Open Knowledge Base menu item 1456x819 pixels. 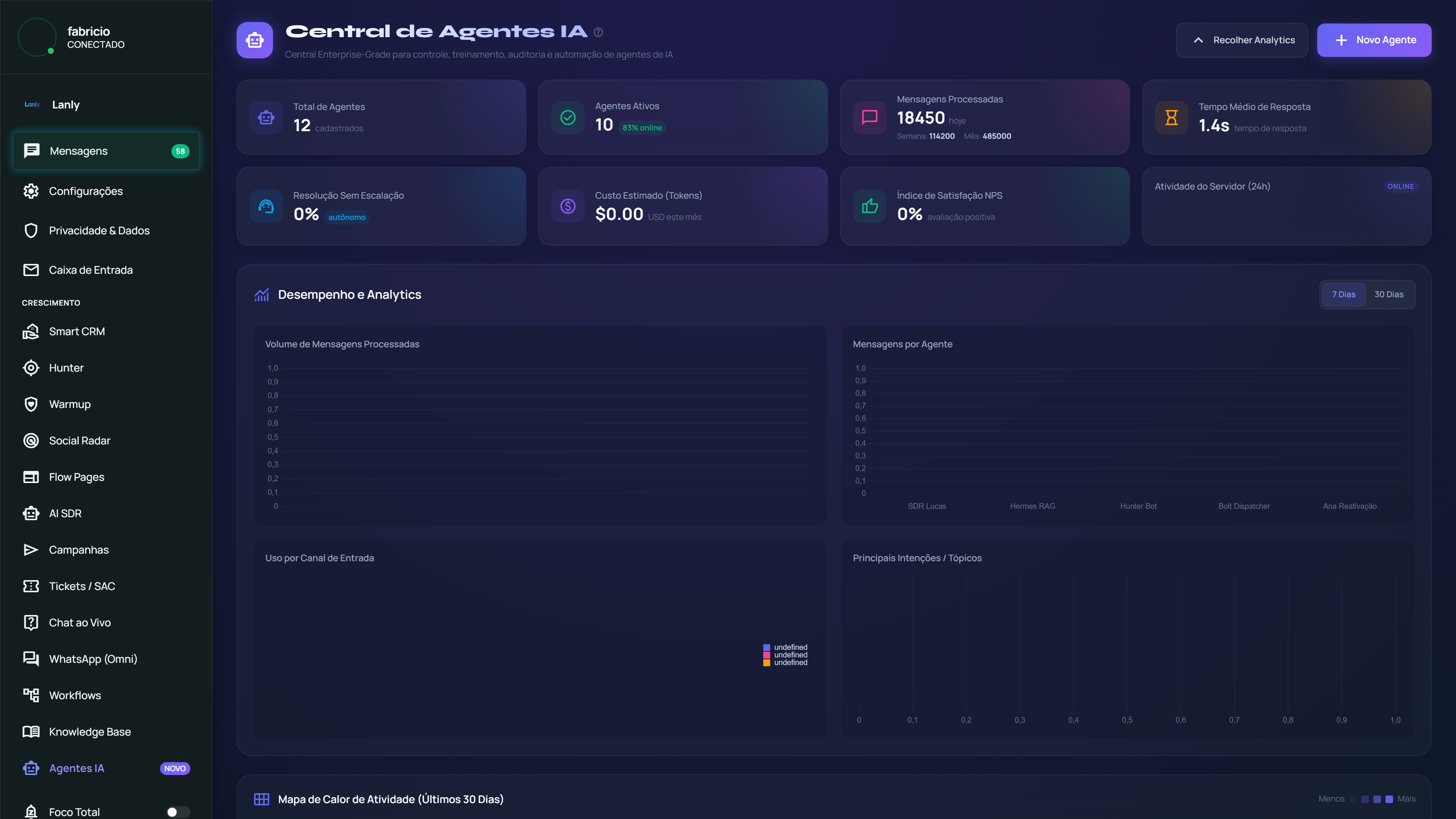coord(106,732)
